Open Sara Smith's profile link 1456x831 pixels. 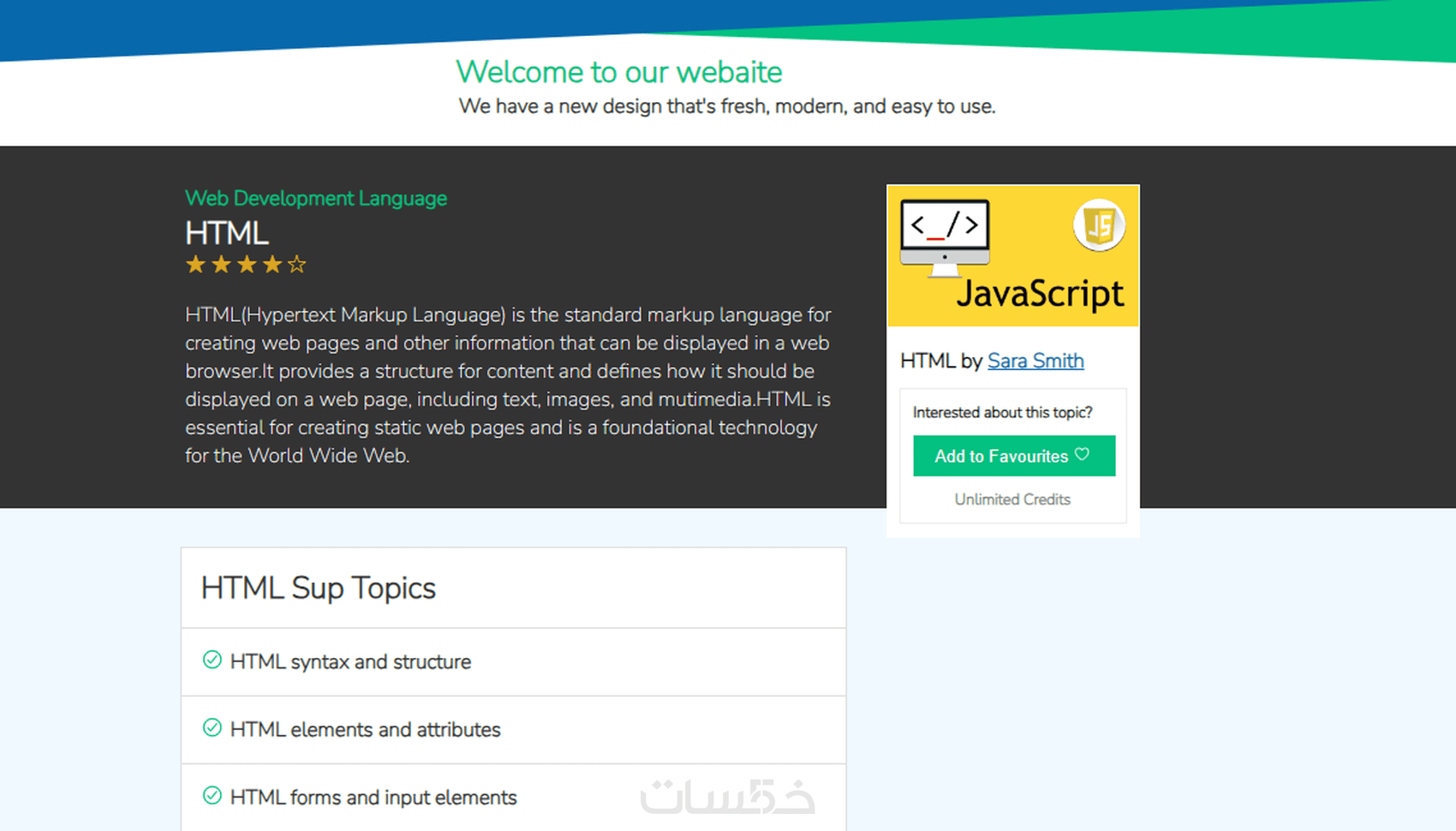[x=1035, y=361]
